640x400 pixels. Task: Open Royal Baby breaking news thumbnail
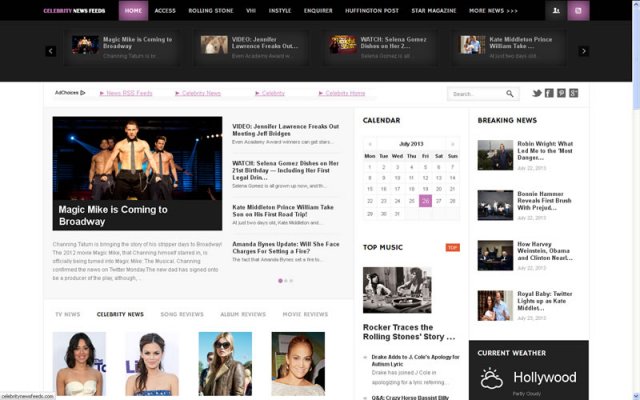495,305
